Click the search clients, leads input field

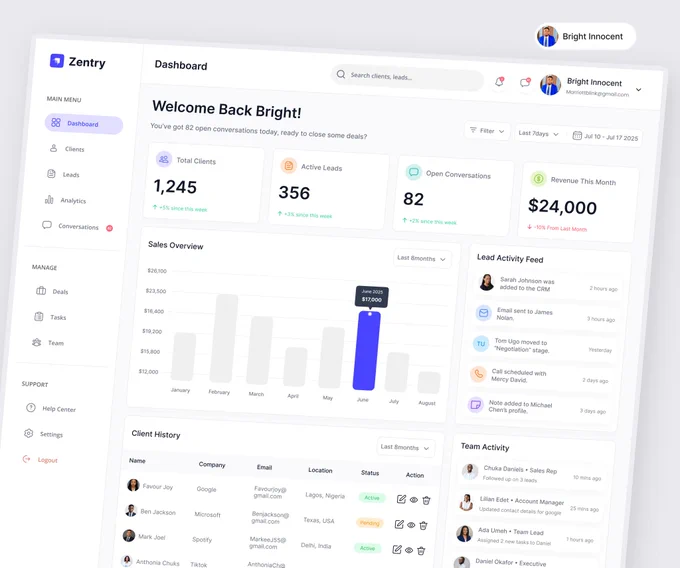click(408, 77)
